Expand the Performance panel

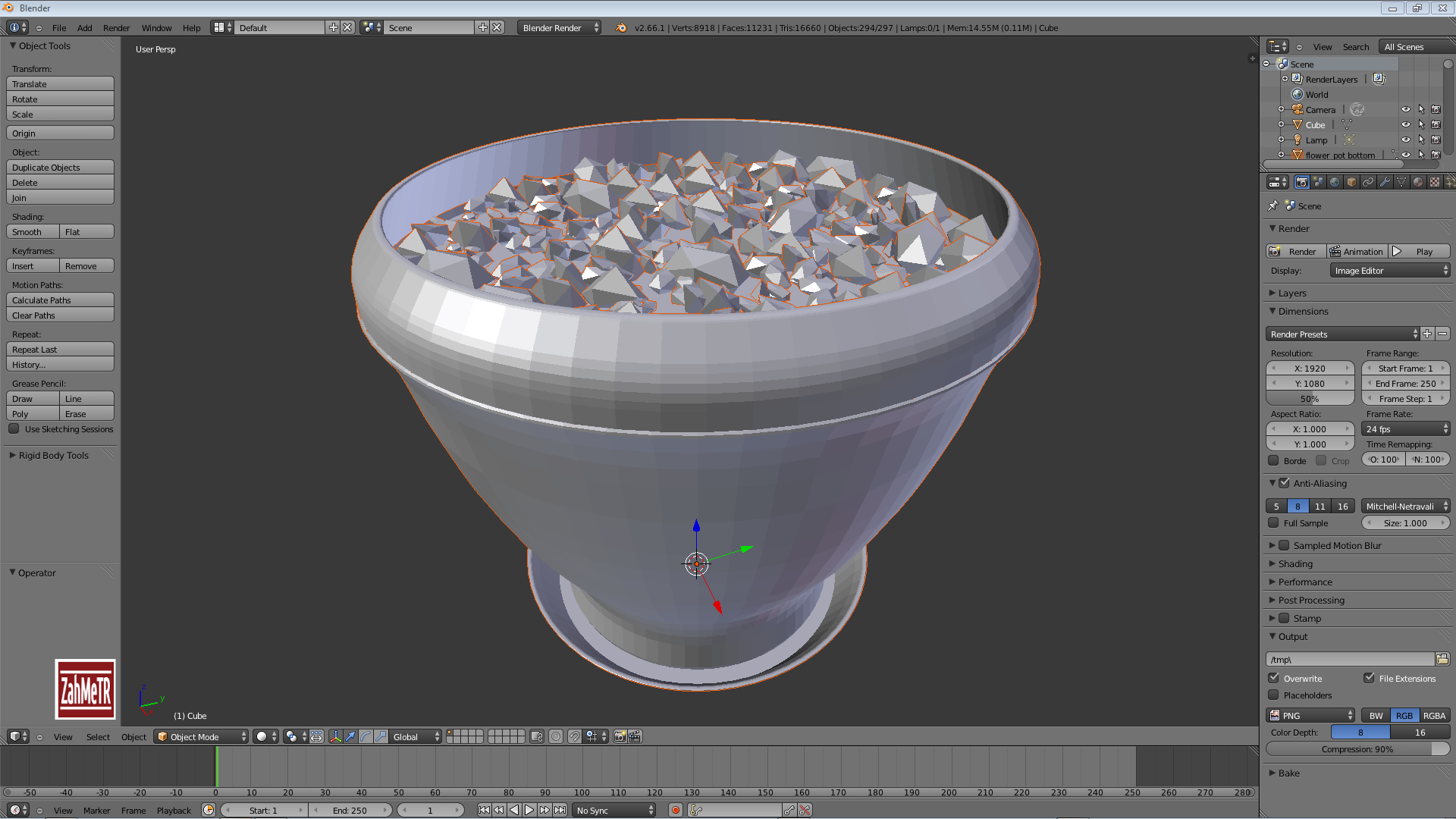(1304, 582)
